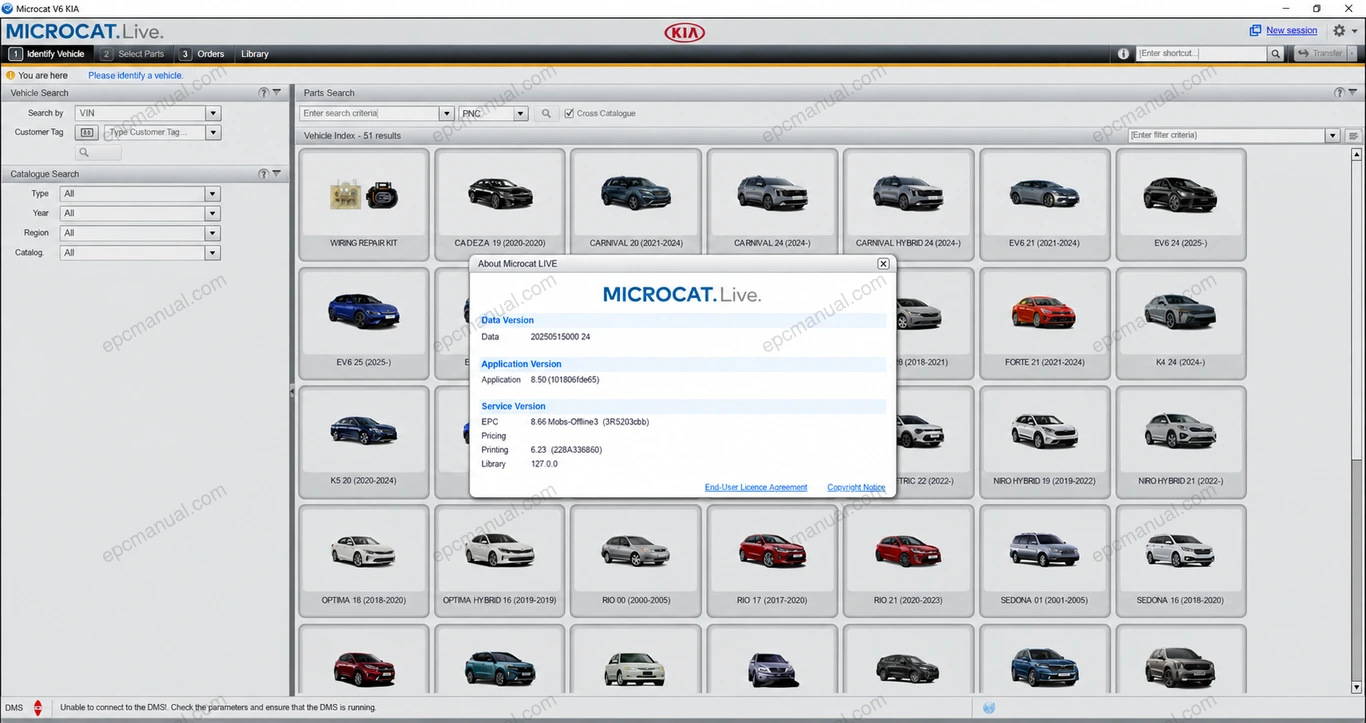This screenshot has width=1366, height=723.
Task: Collapse the Vehicle Search panel
Action: 277,93
